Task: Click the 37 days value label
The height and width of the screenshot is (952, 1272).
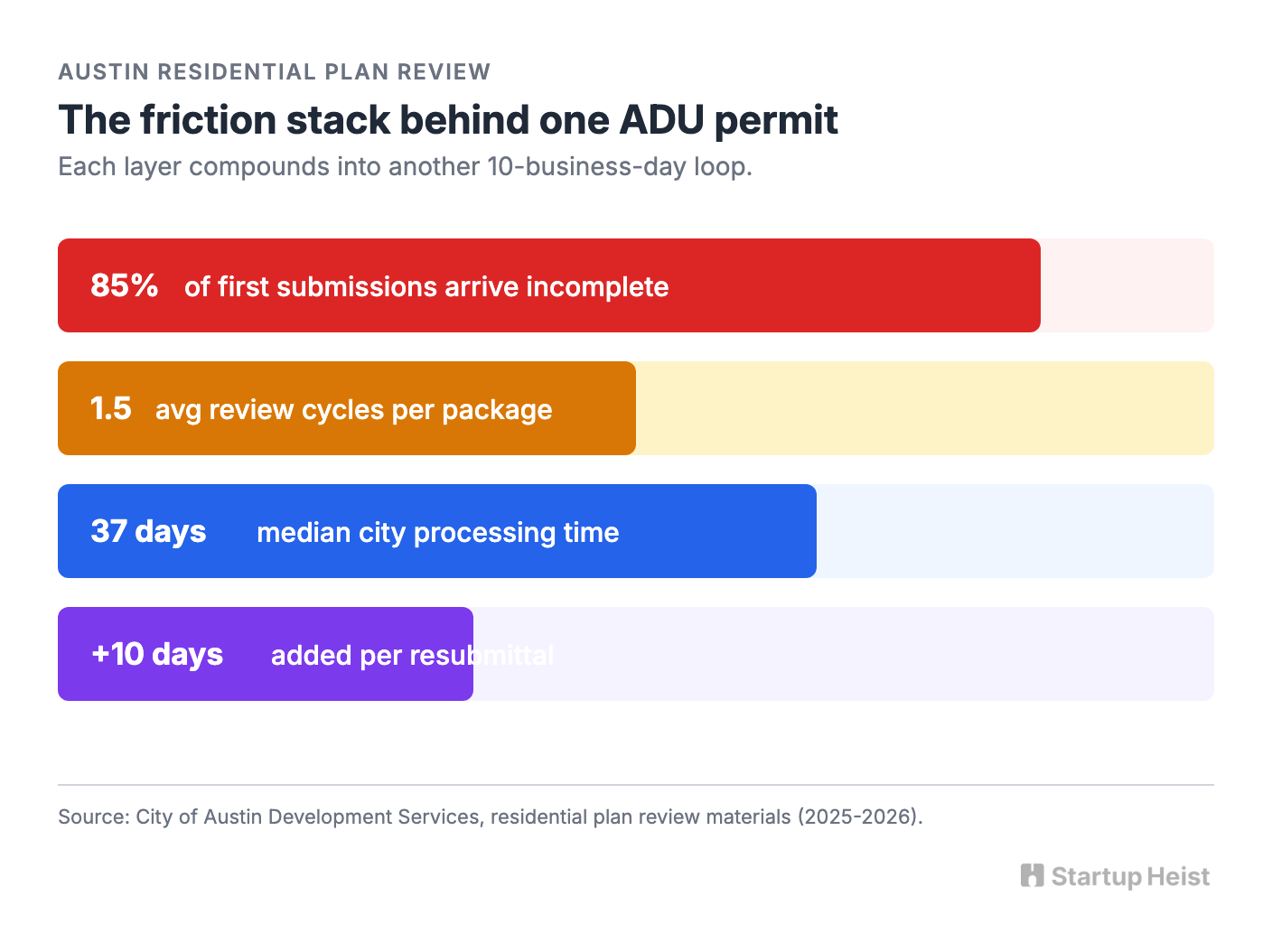Action: point(148,531)
